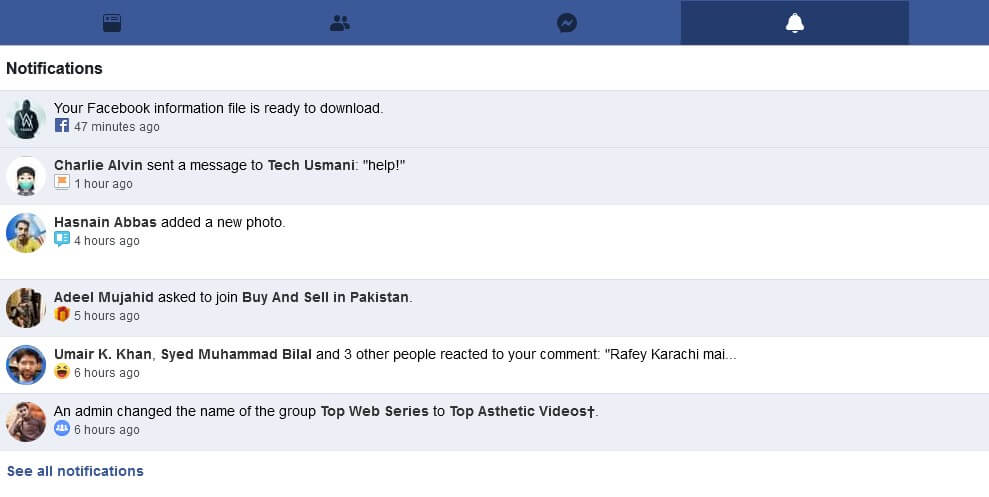The height and width of the screenshot is (497, 989).
Task: Click the "5 hours ago" timestamp
Action: (107, 316)
